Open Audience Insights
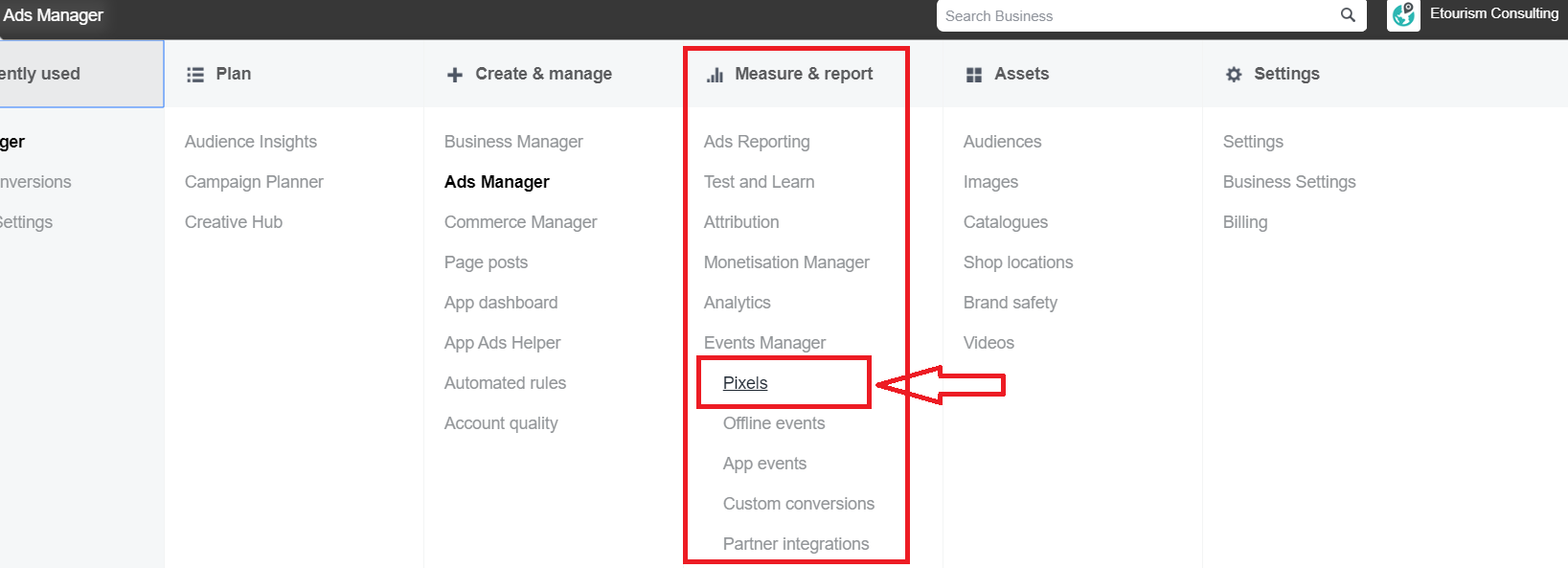 pos(251,142)
